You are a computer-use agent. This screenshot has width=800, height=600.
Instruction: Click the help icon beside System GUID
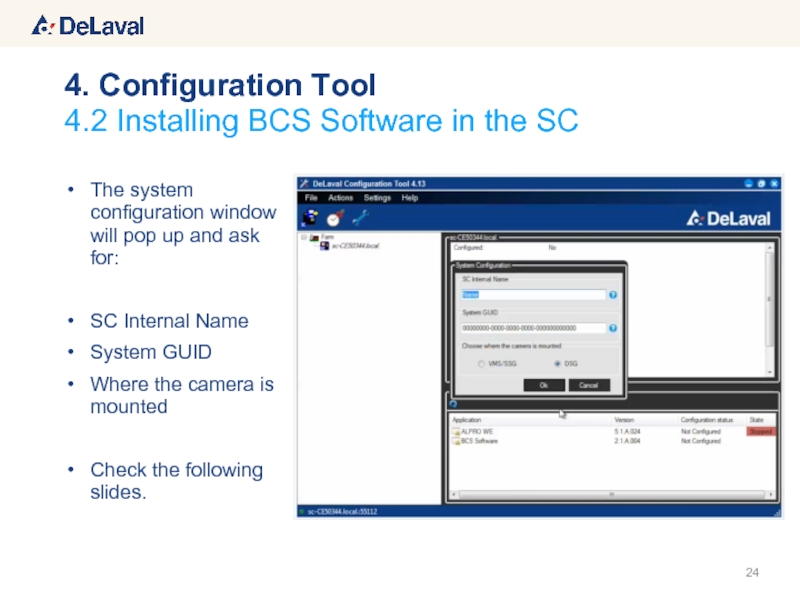point(613,328)
